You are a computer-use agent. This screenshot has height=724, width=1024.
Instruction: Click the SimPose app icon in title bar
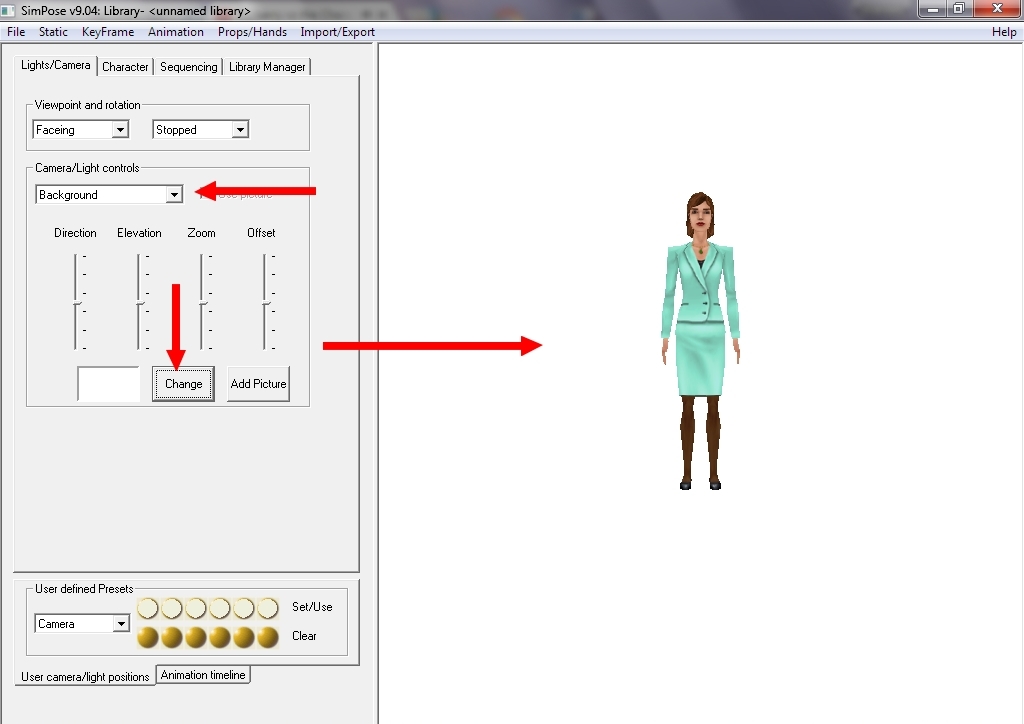click(x=10, y=11)
